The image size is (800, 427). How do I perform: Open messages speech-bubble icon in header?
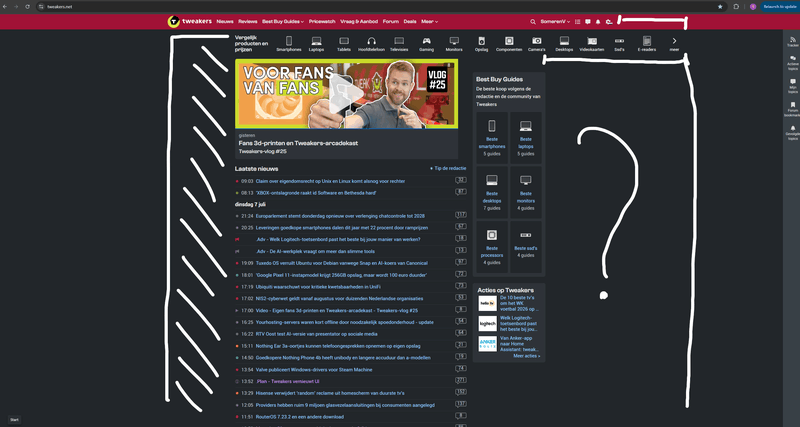(x=588, y=21)
